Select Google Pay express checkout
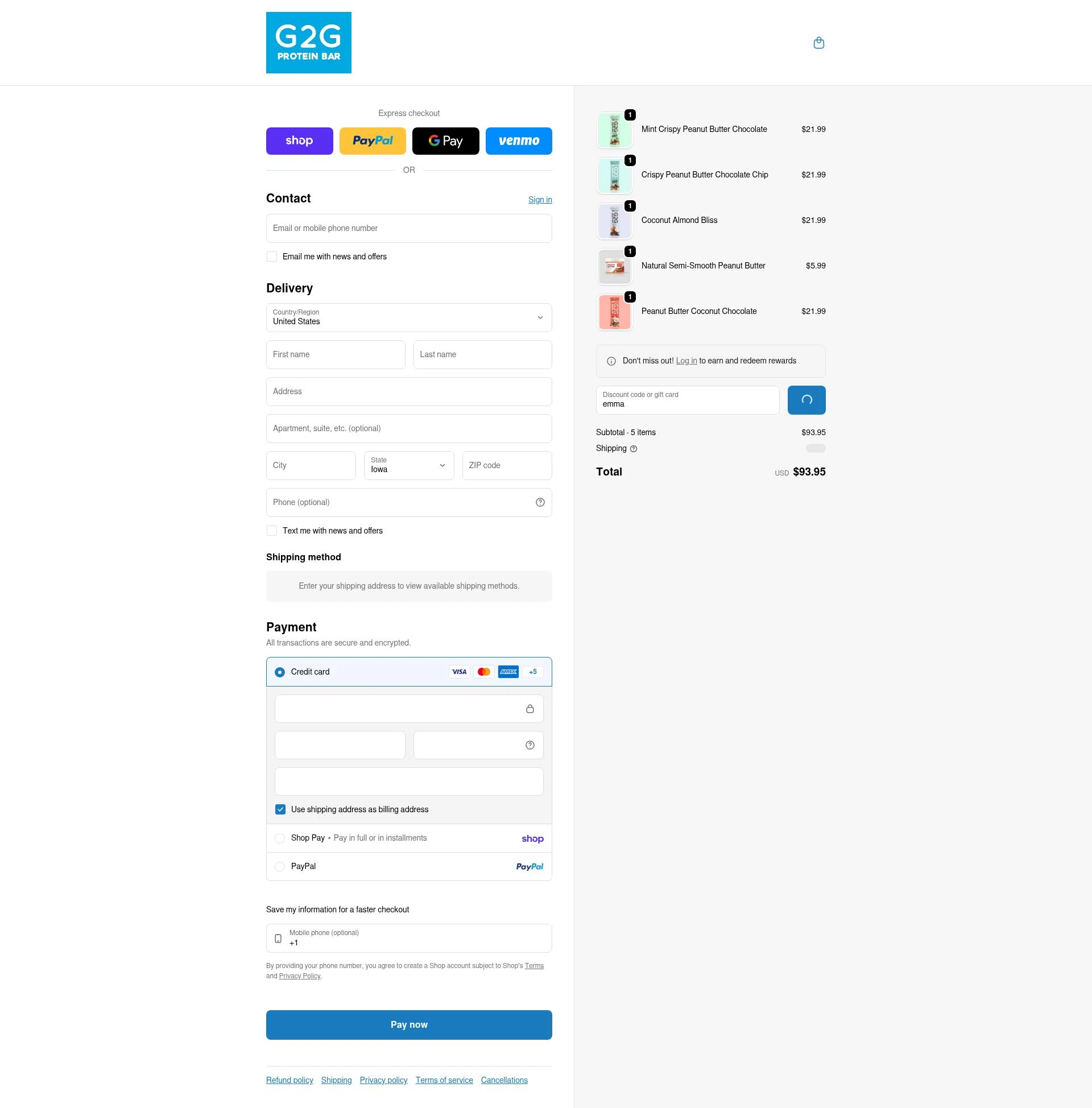 tap(446, 141)
